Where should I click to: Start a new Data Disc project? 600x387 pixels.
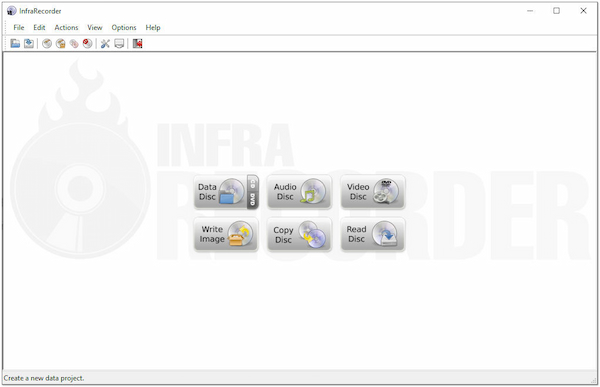point(221,192)
